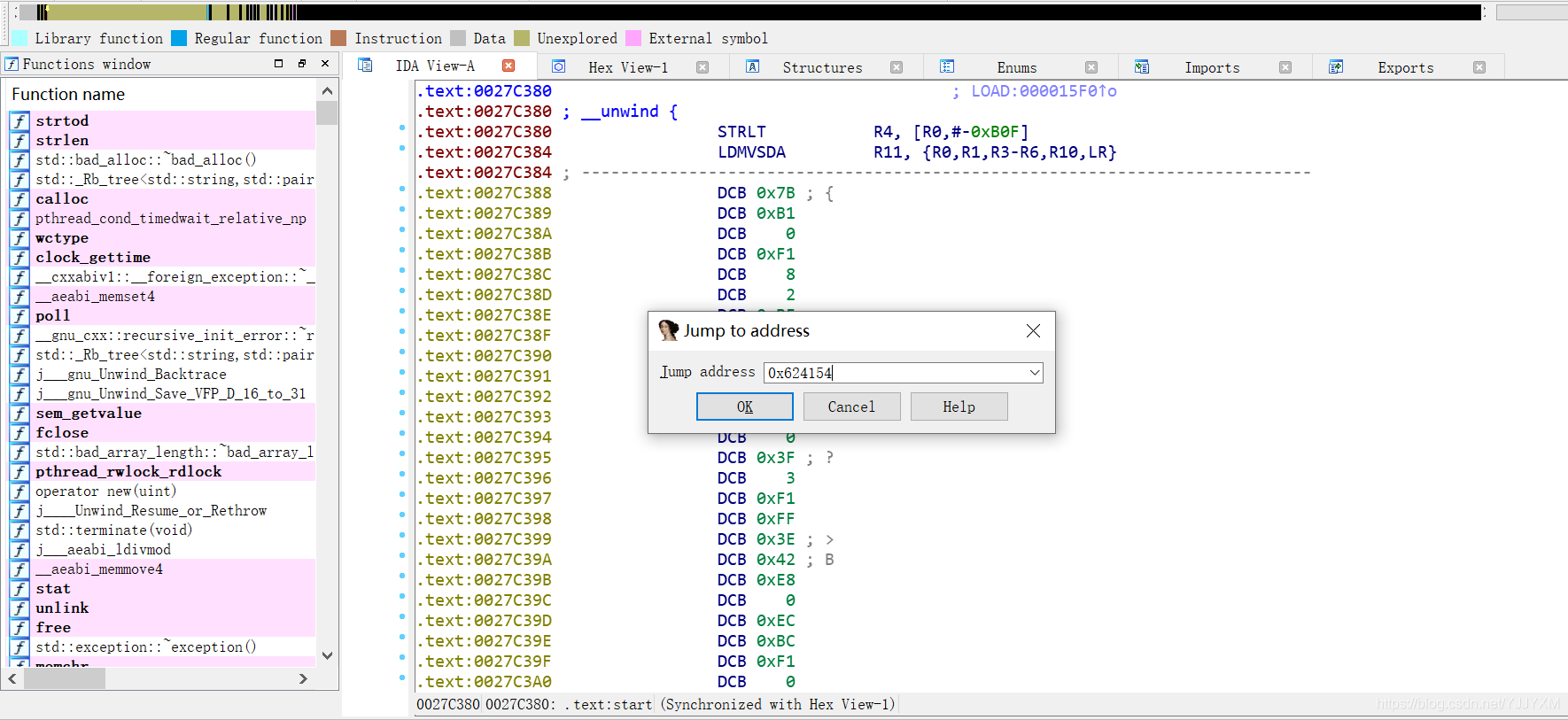Close the Exports tab

click(x=1479, y=67)
